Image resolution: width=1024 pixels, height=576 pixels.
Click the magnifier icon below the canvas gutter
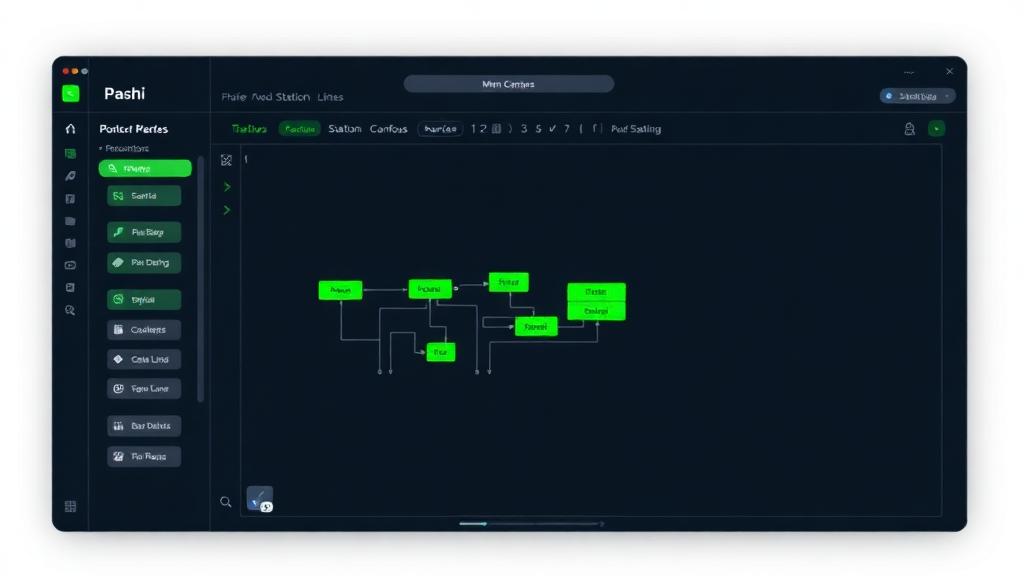pyautogui.click(x=226, y=502)
